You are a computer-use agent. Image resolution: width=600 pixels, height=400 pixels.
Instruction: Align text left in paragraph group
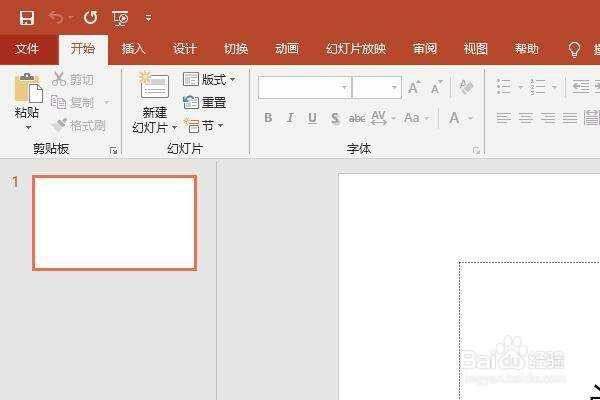504,118
